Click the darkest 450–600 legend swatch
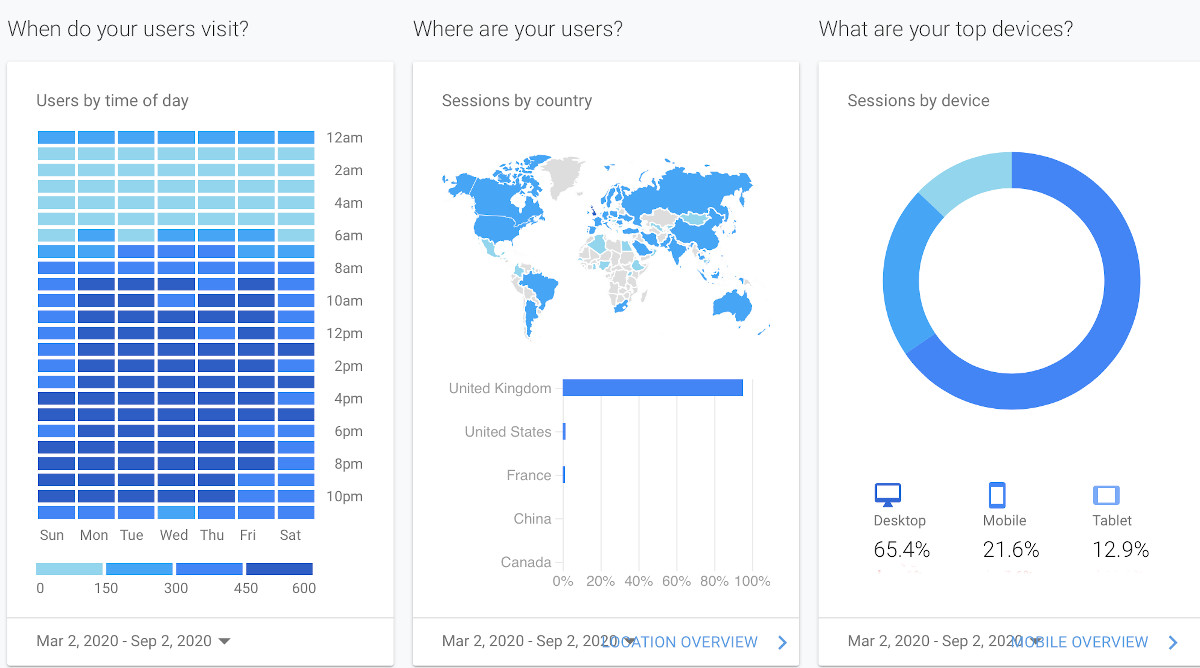 [x=279, y=568]
